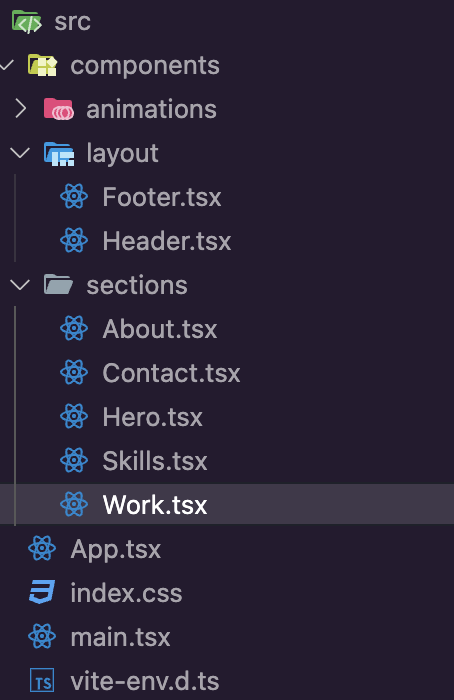Click the blue layout folder icon
The image size is (454, 700).
click(59, 154)
